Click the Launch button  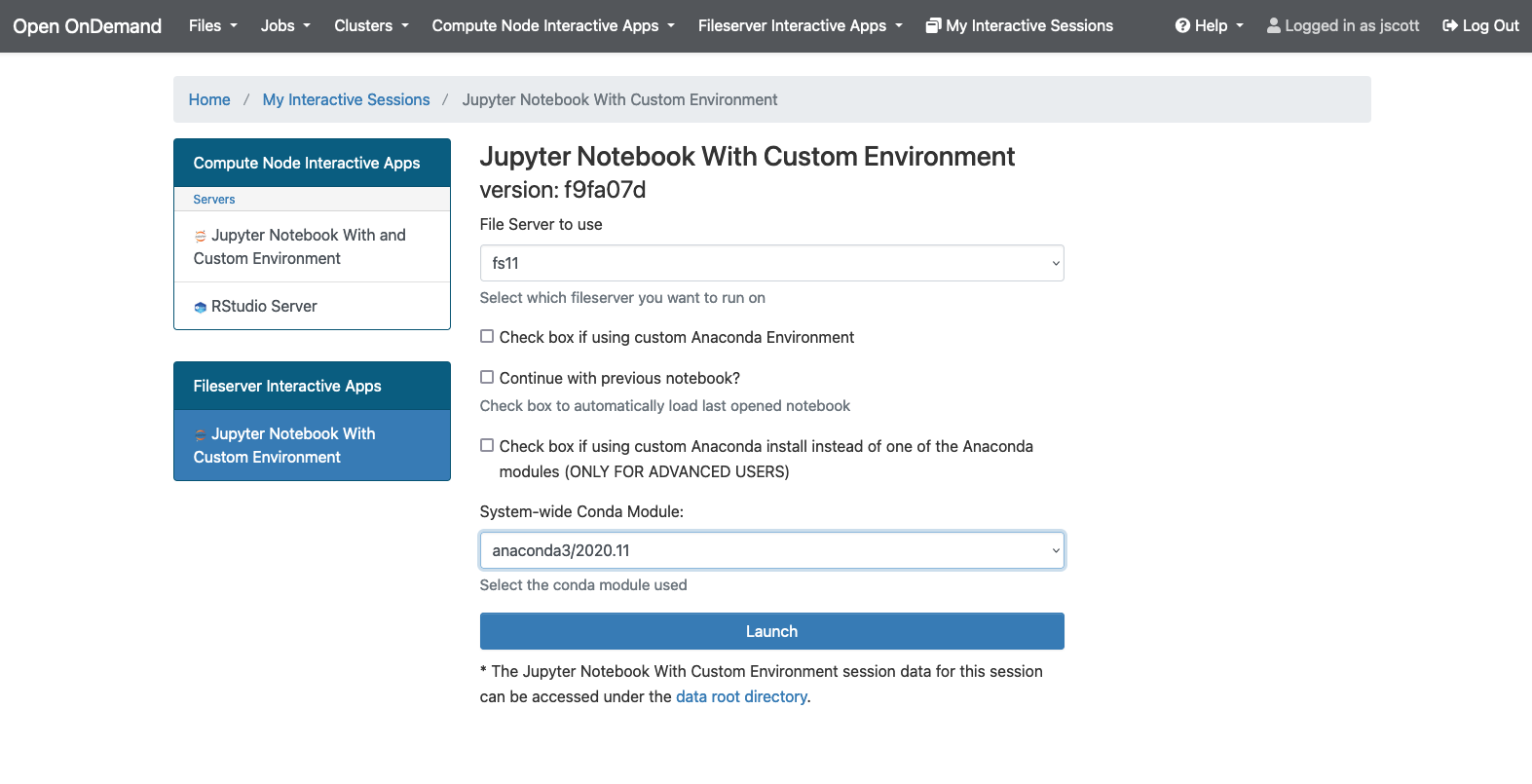(x=771, y=631)
